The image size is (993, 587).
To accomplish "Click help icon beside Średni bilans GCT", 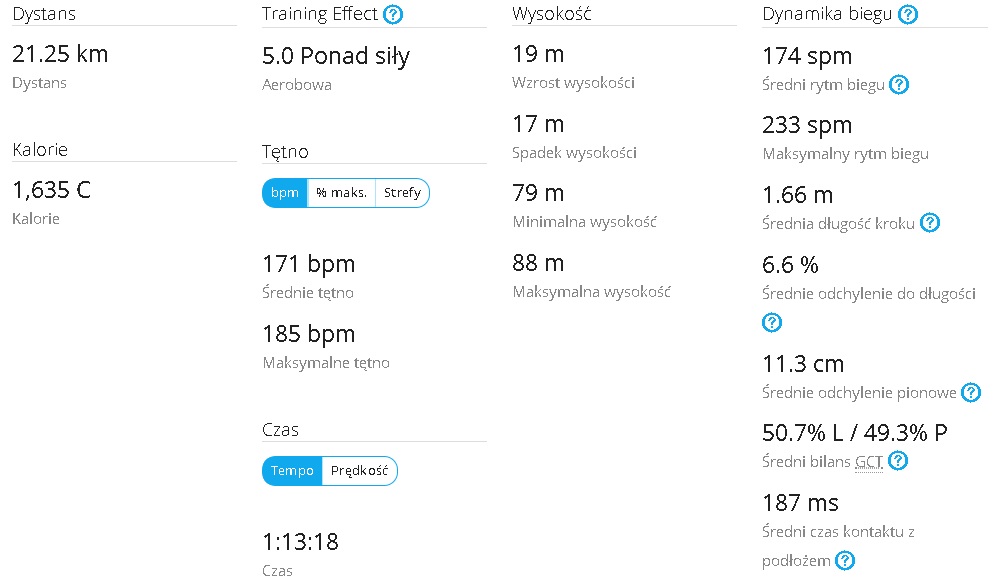I will 898,461.
